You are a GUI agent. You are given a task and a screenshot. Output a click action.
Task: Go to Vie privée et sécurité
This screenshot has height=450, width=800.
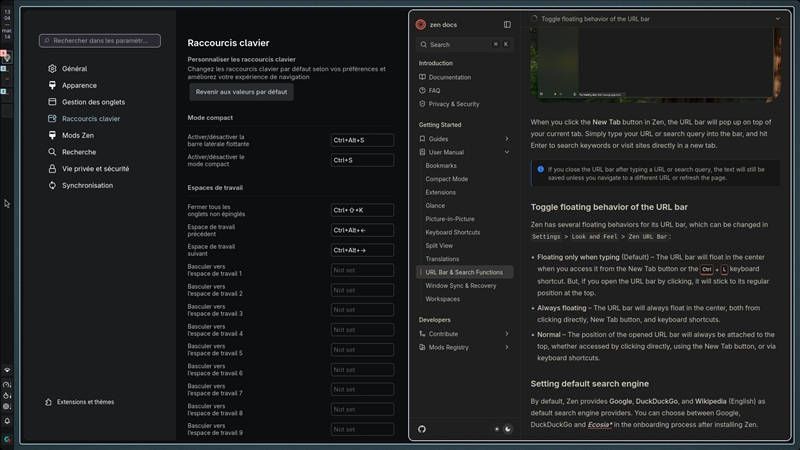(95, 169)
